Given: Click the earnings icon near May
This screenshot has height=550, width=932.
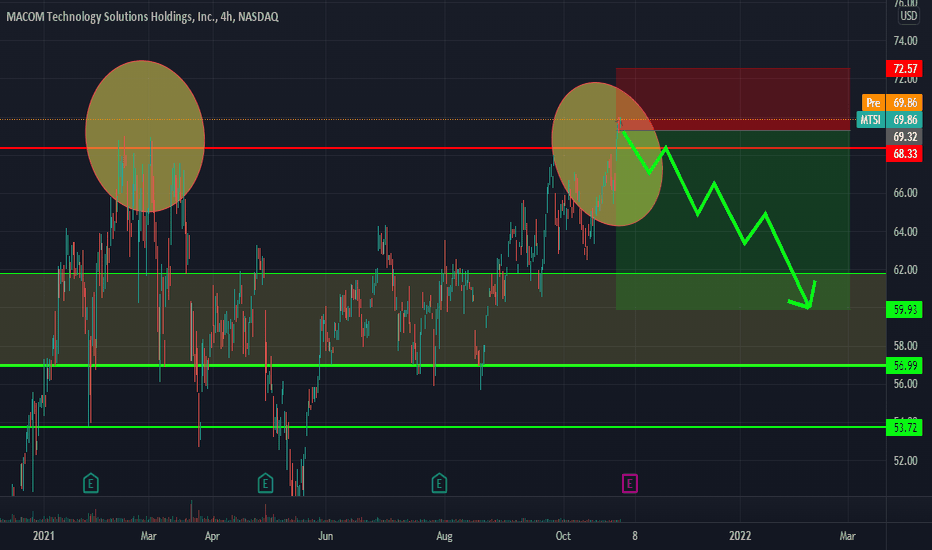Looking at the screenshot, I should point(265,483).
